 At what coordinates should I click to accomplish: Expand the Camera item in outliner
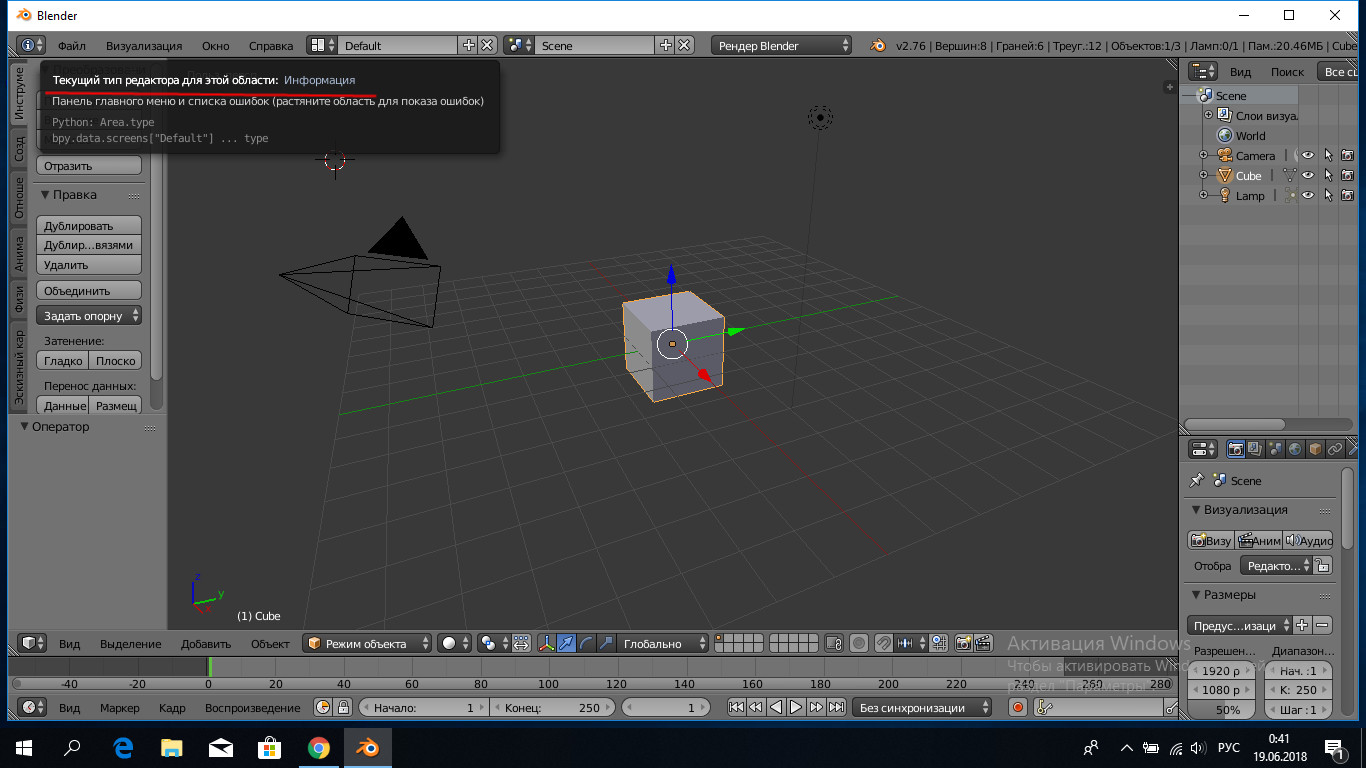1204,155
